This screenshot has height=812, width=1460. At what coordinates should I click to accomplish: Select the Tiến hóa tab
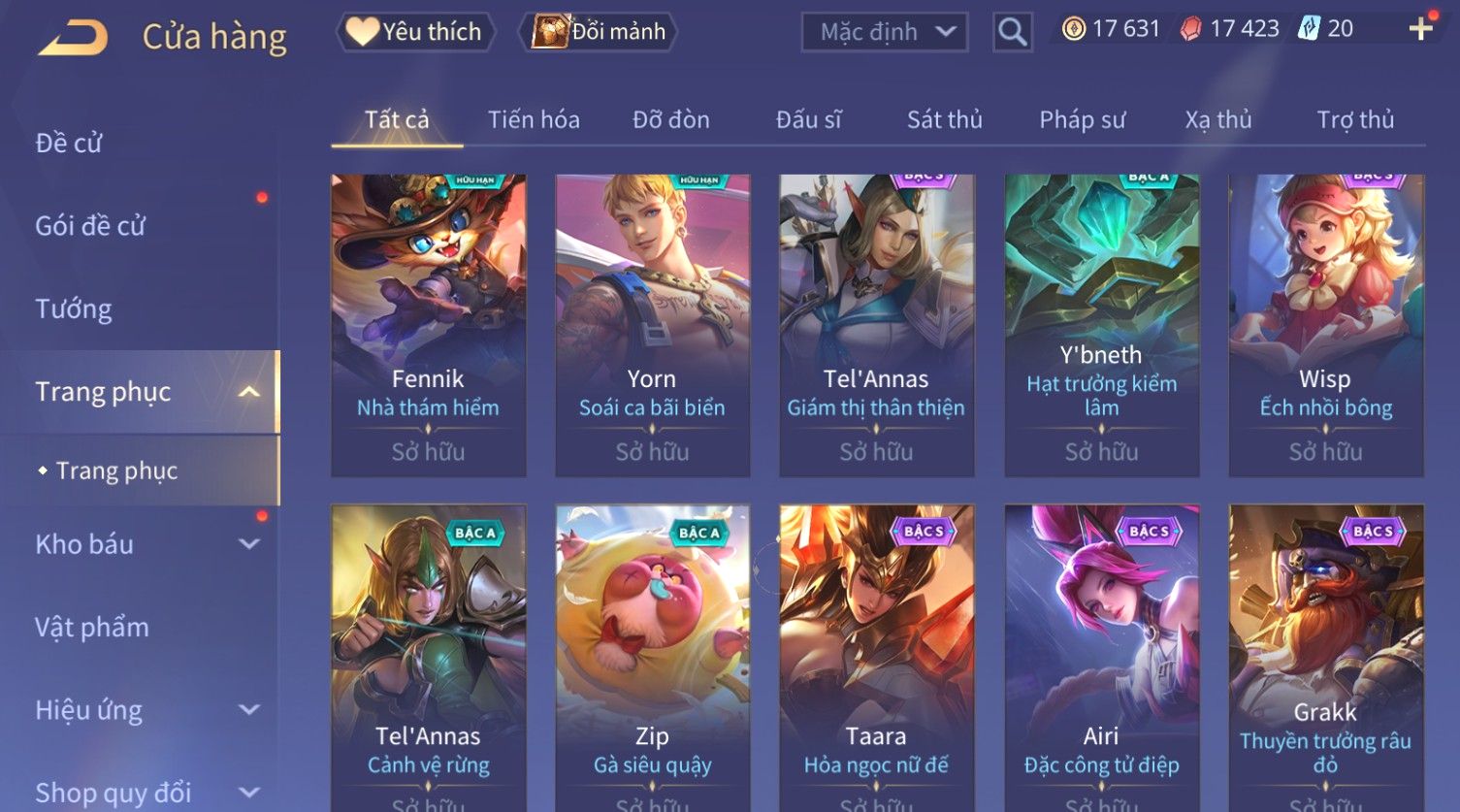(x=534, y=119)
